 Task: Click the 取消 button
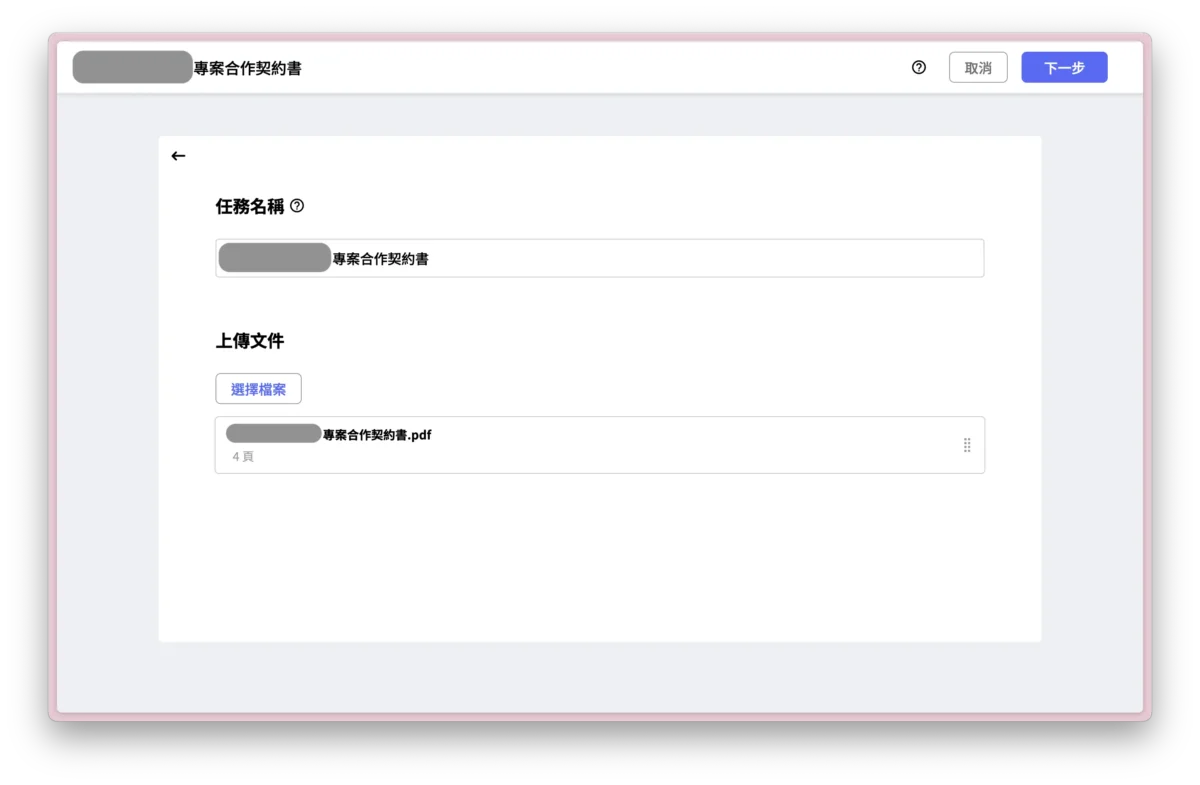977,67
